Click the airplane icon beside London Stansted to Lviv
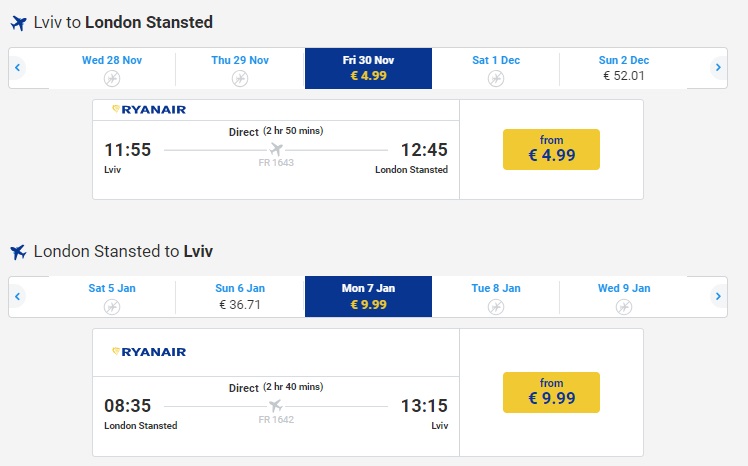Screen dimensions: 748x466 click(x=18, y=252)
